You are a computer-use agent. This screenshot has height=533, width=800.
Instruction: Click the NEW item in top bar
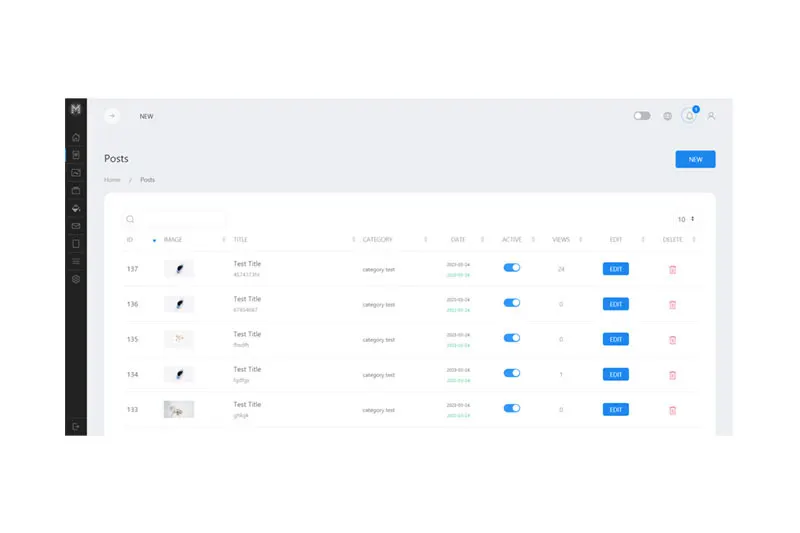(x=146, y=116)
